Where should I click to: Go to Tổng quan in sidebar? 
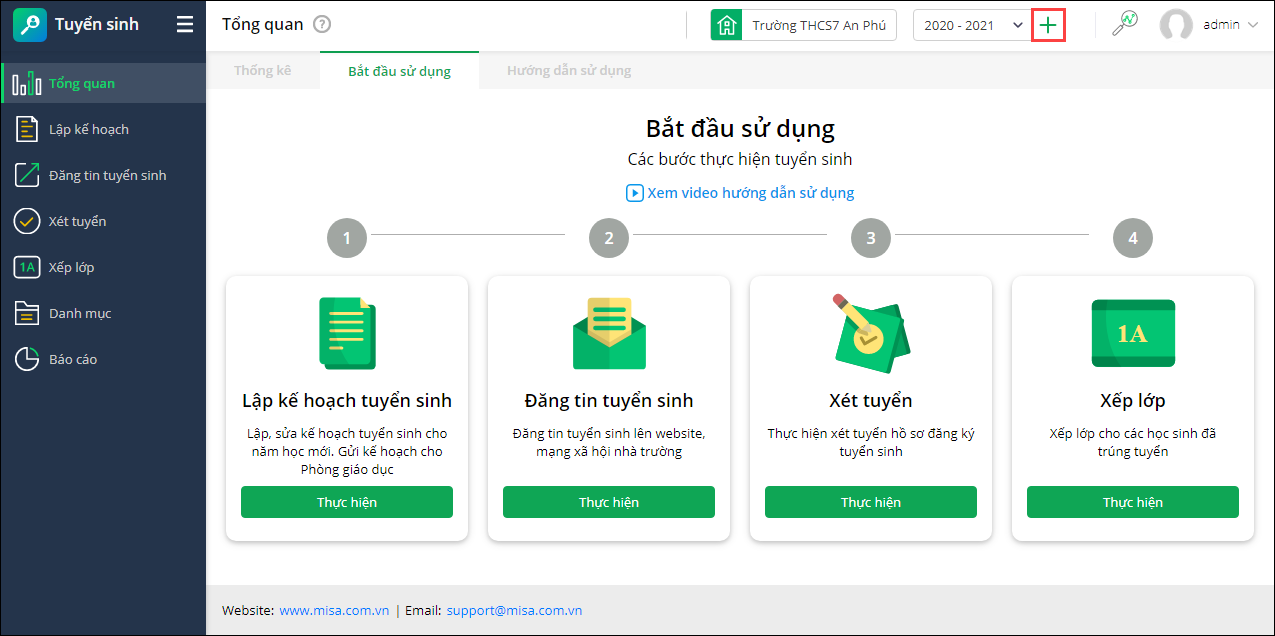coord(103,83)
